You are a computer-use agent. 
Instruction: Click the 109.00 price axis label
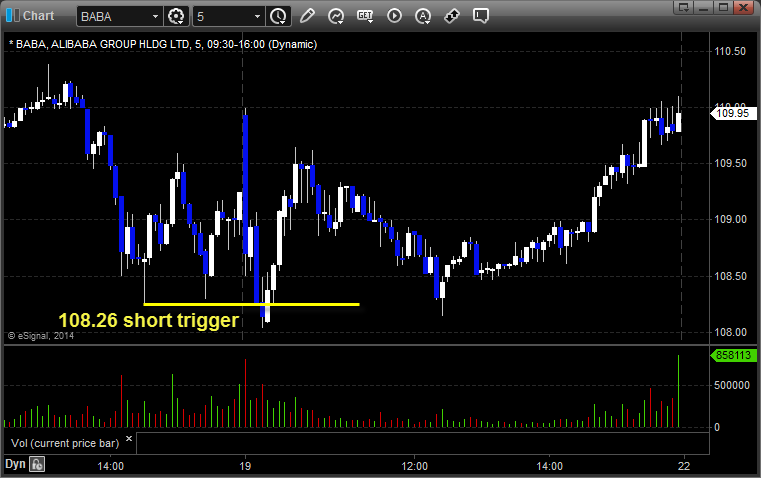click(730, 220)
